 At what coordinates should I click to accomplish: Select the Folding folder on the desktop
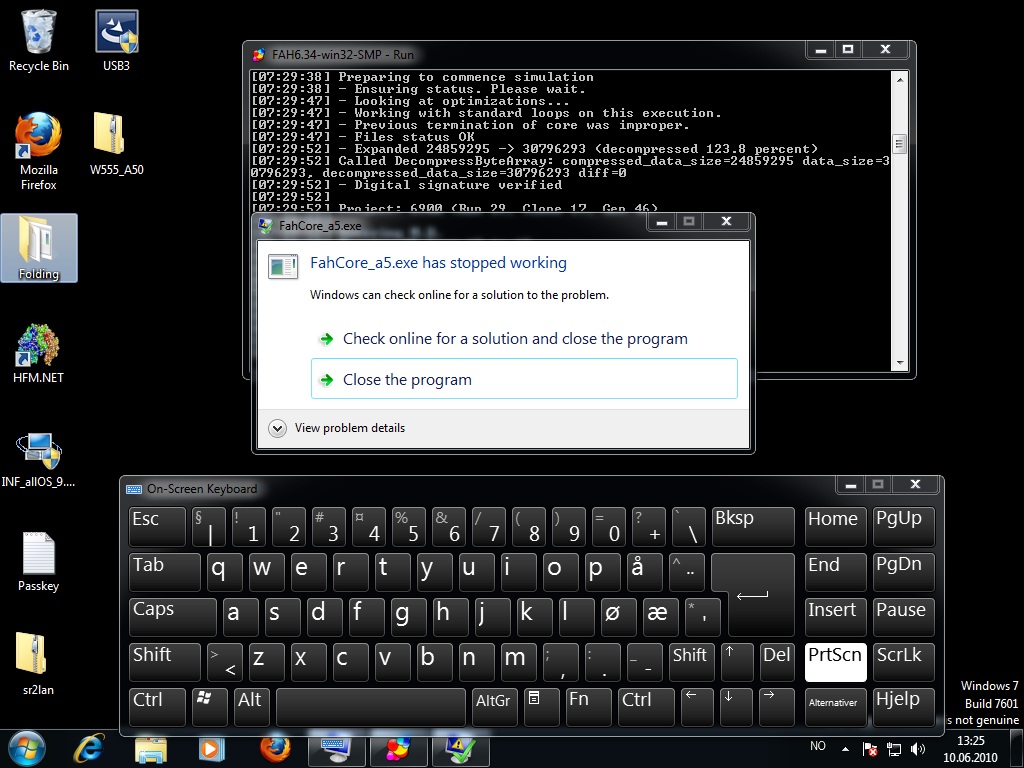tap(39, 248)
